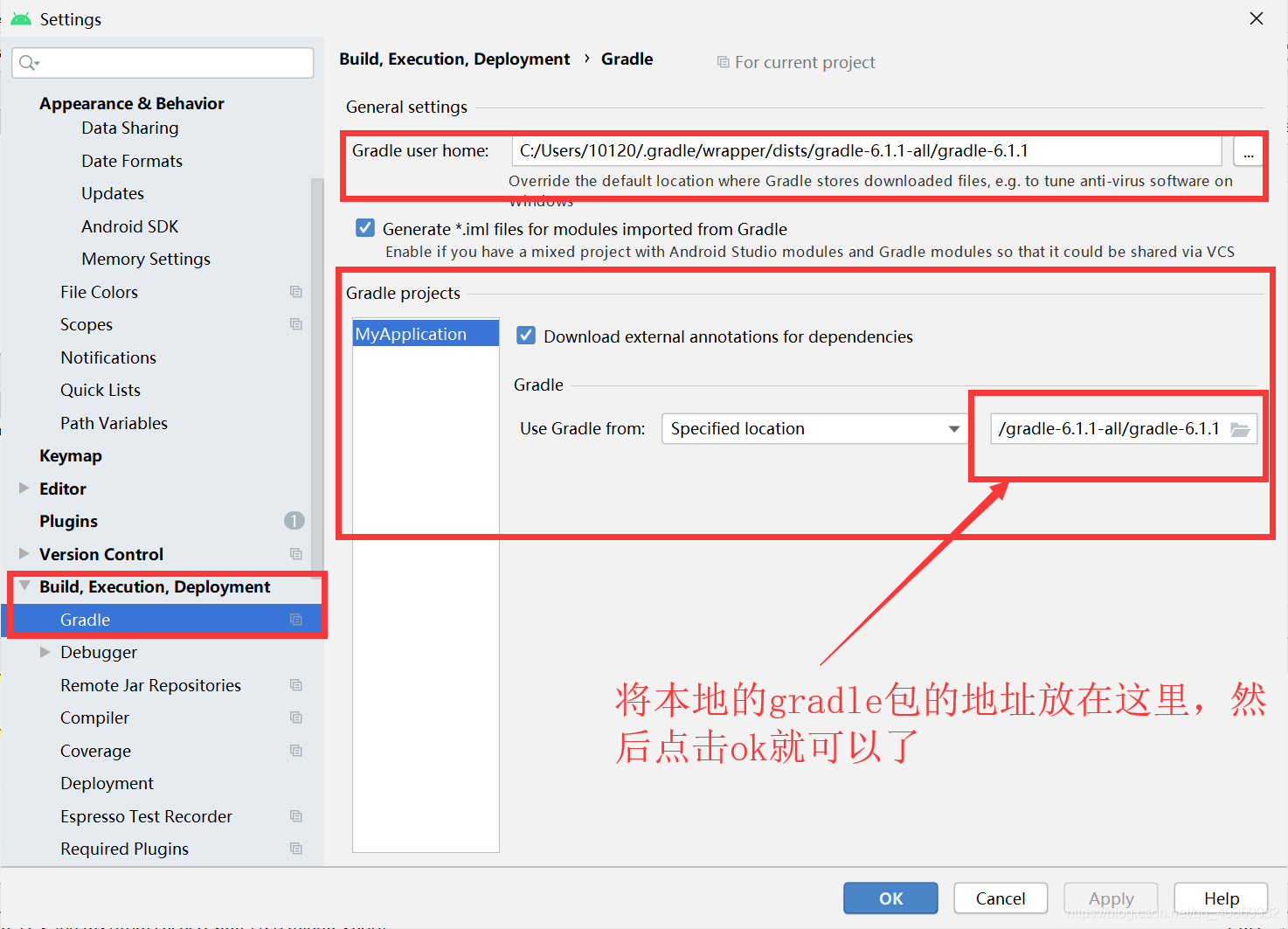
Task: Toggle Download external annotations for dependencies checkbox
Action: click(x=526, y=336)
